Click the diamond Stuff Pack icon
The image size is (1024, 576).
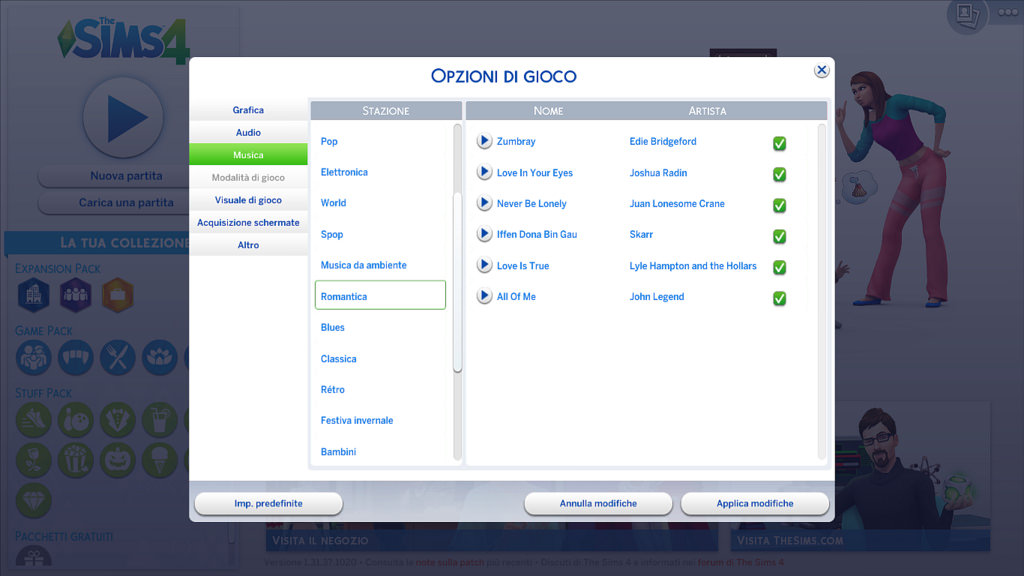pyautogui.click(x=33, y=502)
